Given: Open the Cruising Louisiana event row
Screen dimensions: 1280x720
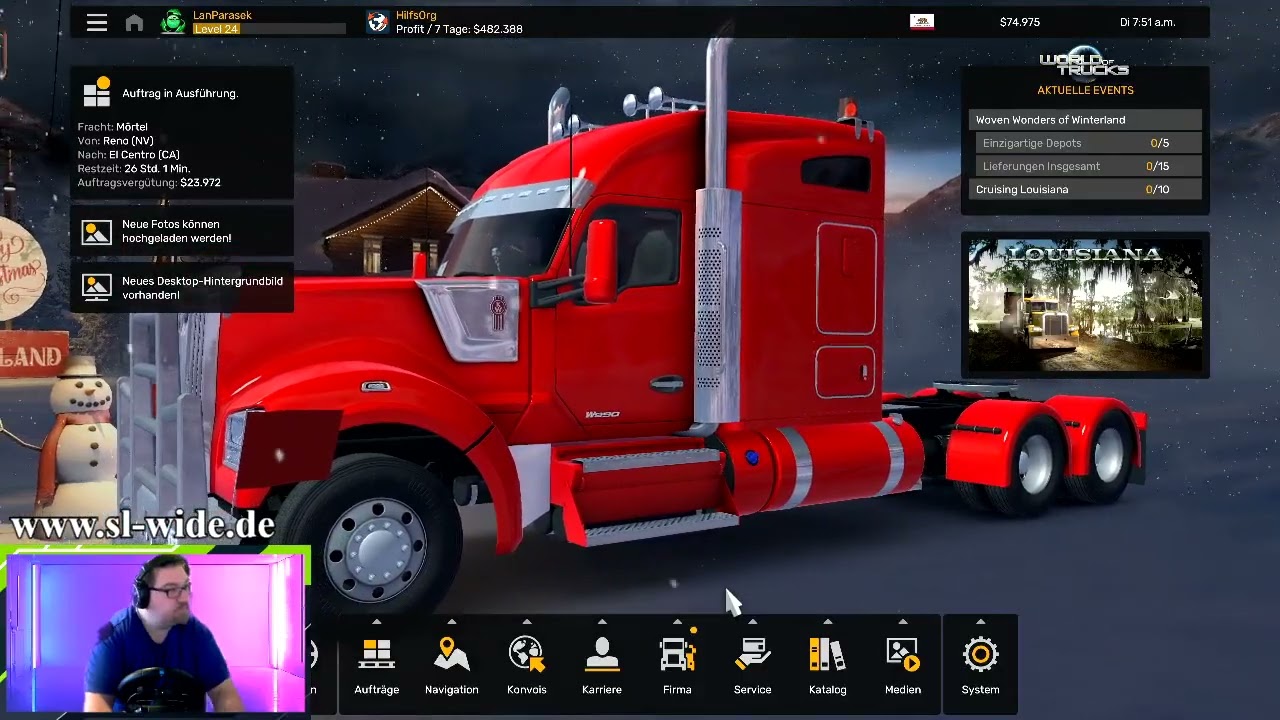Looking at the screenshot, I should tap(1085, 190).
